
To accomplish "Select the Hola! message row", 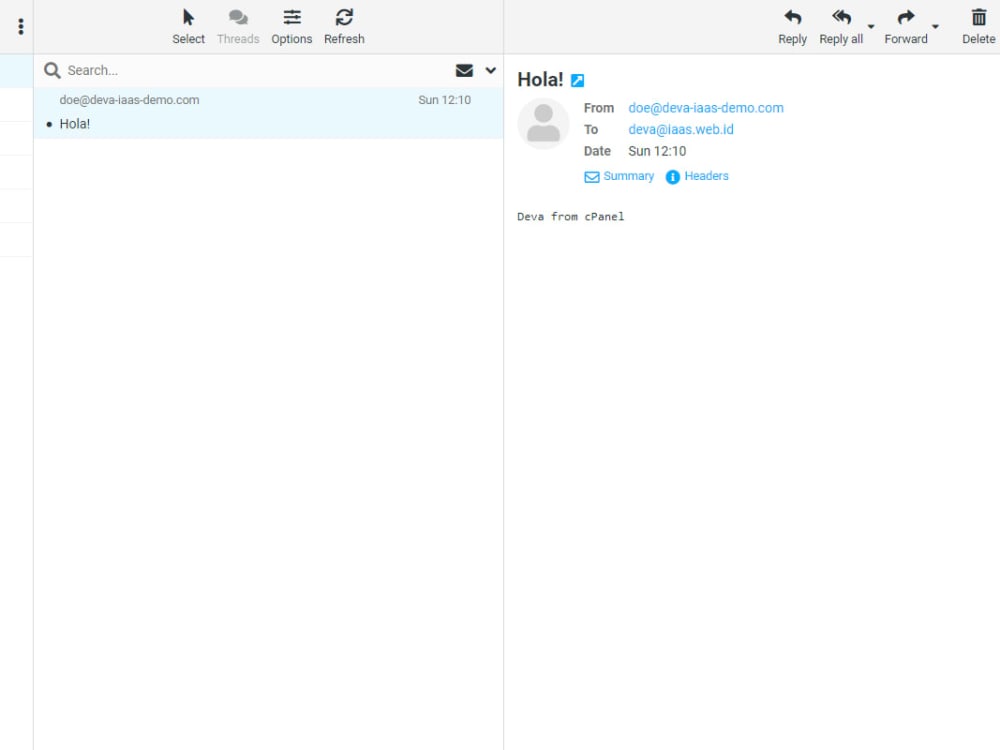I will click(x=268, y=112).
